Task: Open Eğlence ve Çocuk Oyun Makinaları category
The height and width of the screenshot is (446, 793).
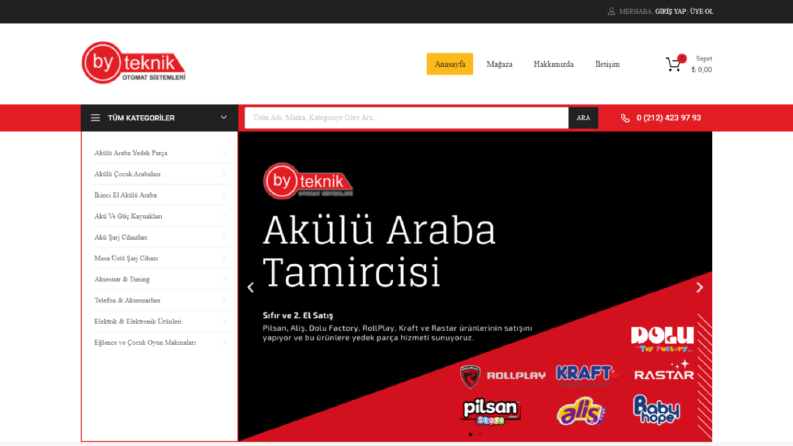Action: tap(145, 342)
